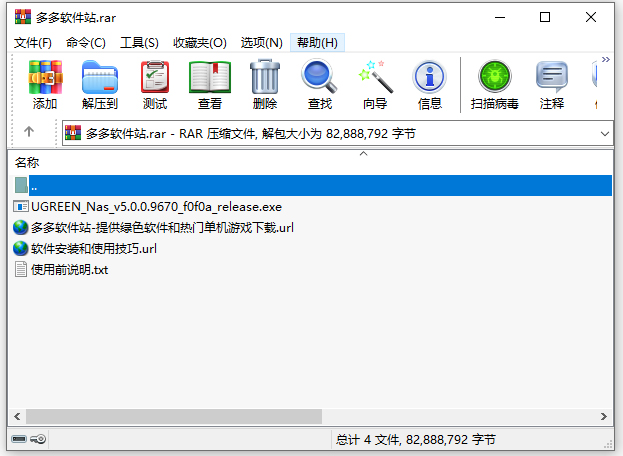Image resolution: width=623 pixels, height=456 pixels.
Task: Maximize the 多多软件站.rar window
Action: 545,17
